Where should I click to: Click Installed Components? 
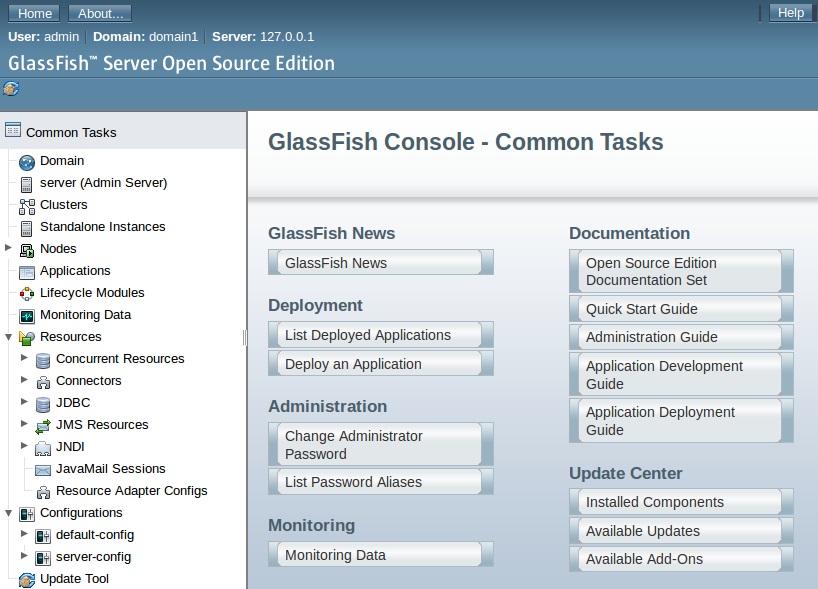[681, 502]
